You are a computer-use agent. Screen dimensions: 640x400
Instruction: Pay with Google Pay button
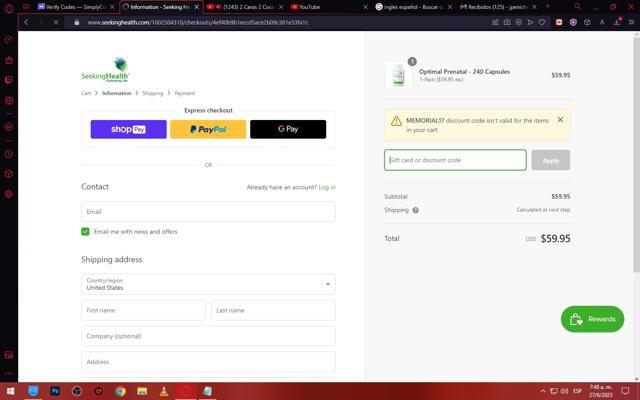coord(288,129)
